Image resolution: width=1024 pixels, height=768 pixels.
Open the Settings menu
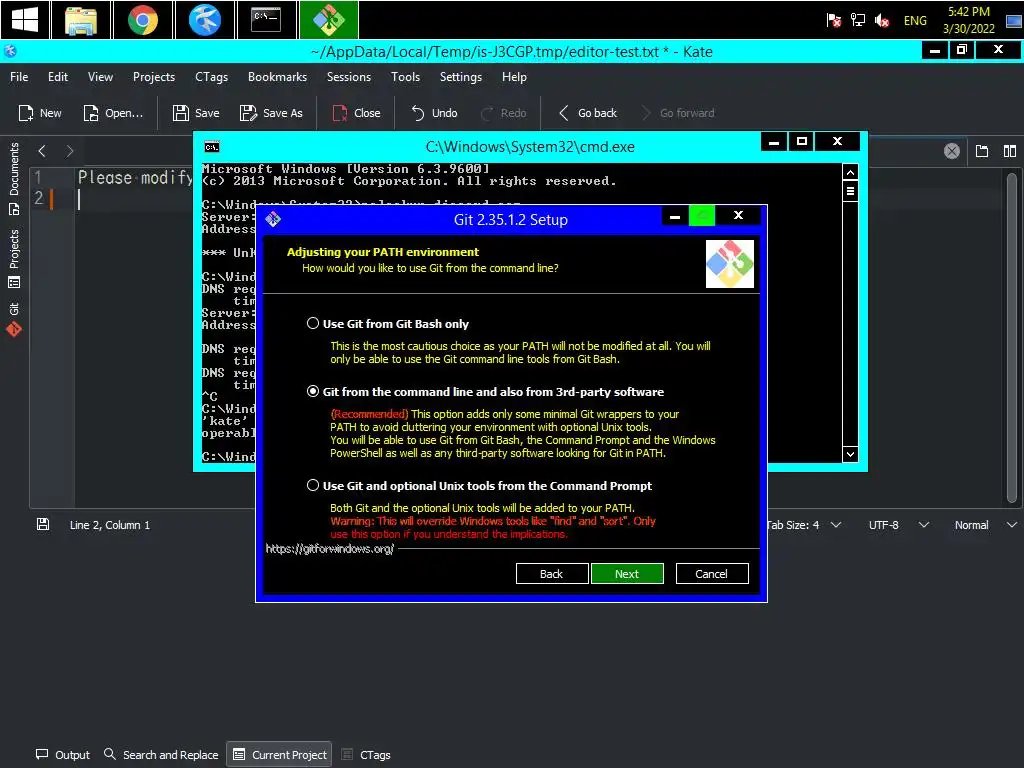click(x=460, y=76)
